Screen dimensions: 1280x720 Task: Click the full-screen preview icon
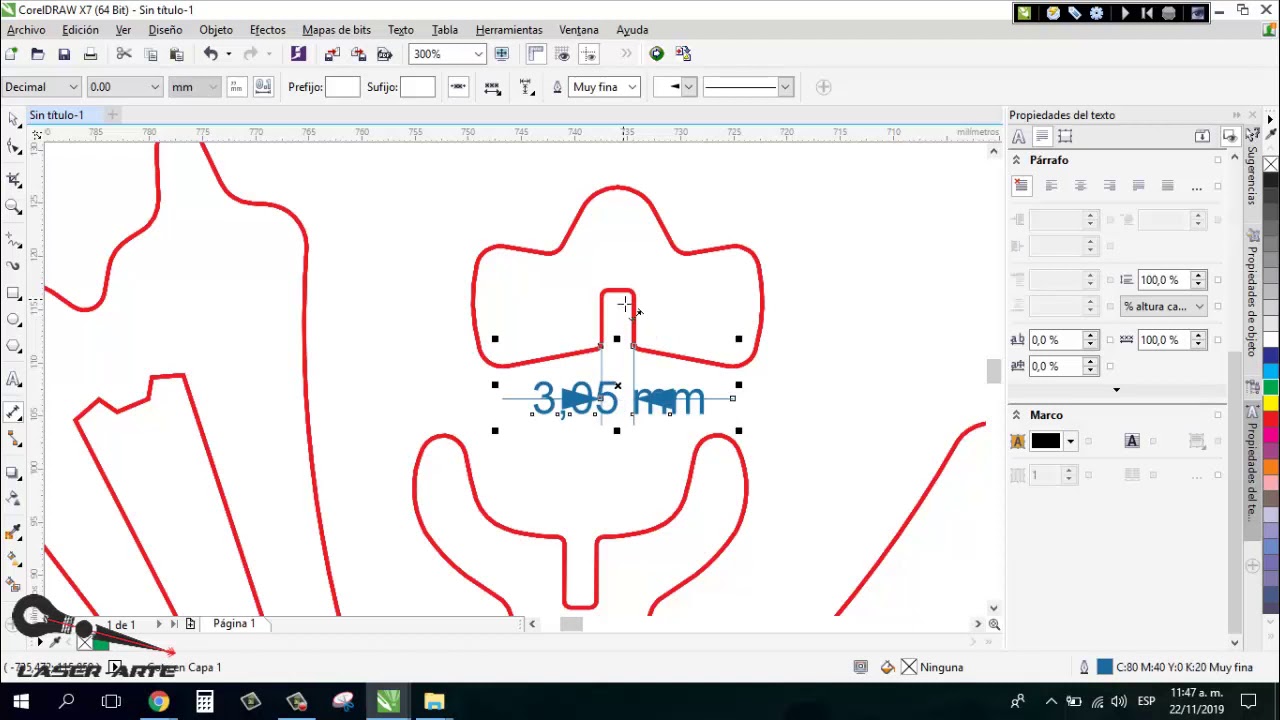(x=502, y=54)
